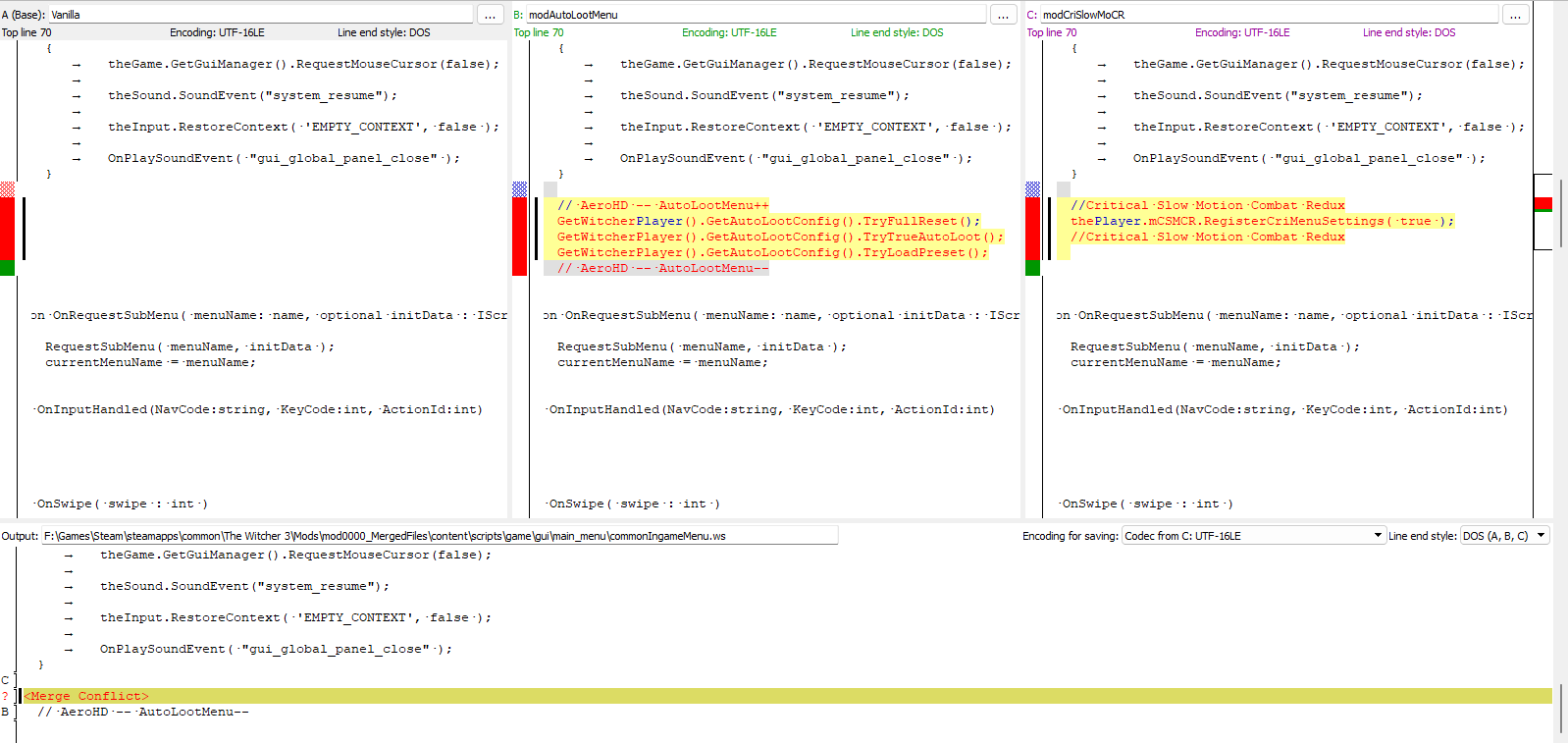Select the red conflict marker in the overview bar
Screen dimensions: 1568x743
pyautogui.click(x=1542, y=204)
